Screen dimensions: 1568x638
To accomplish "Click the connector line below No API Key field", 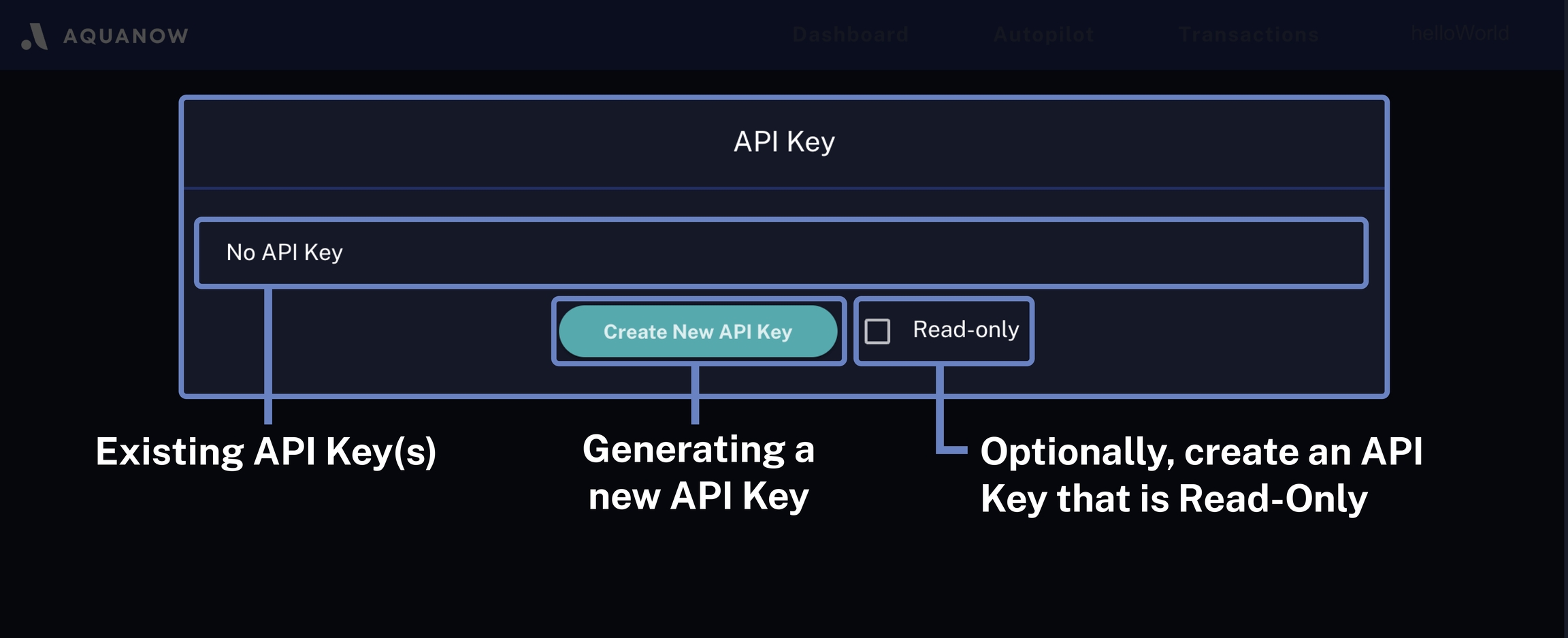I will point(268,354).
